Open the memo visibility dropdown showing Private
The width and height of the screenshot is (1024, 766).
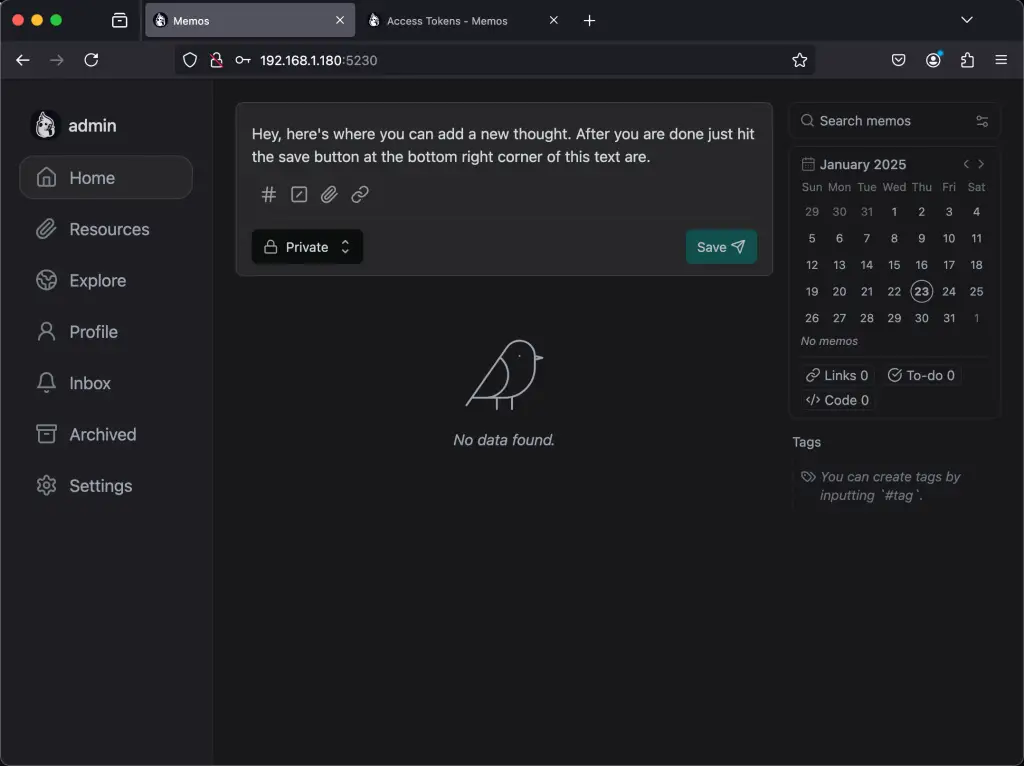point(307,246)
